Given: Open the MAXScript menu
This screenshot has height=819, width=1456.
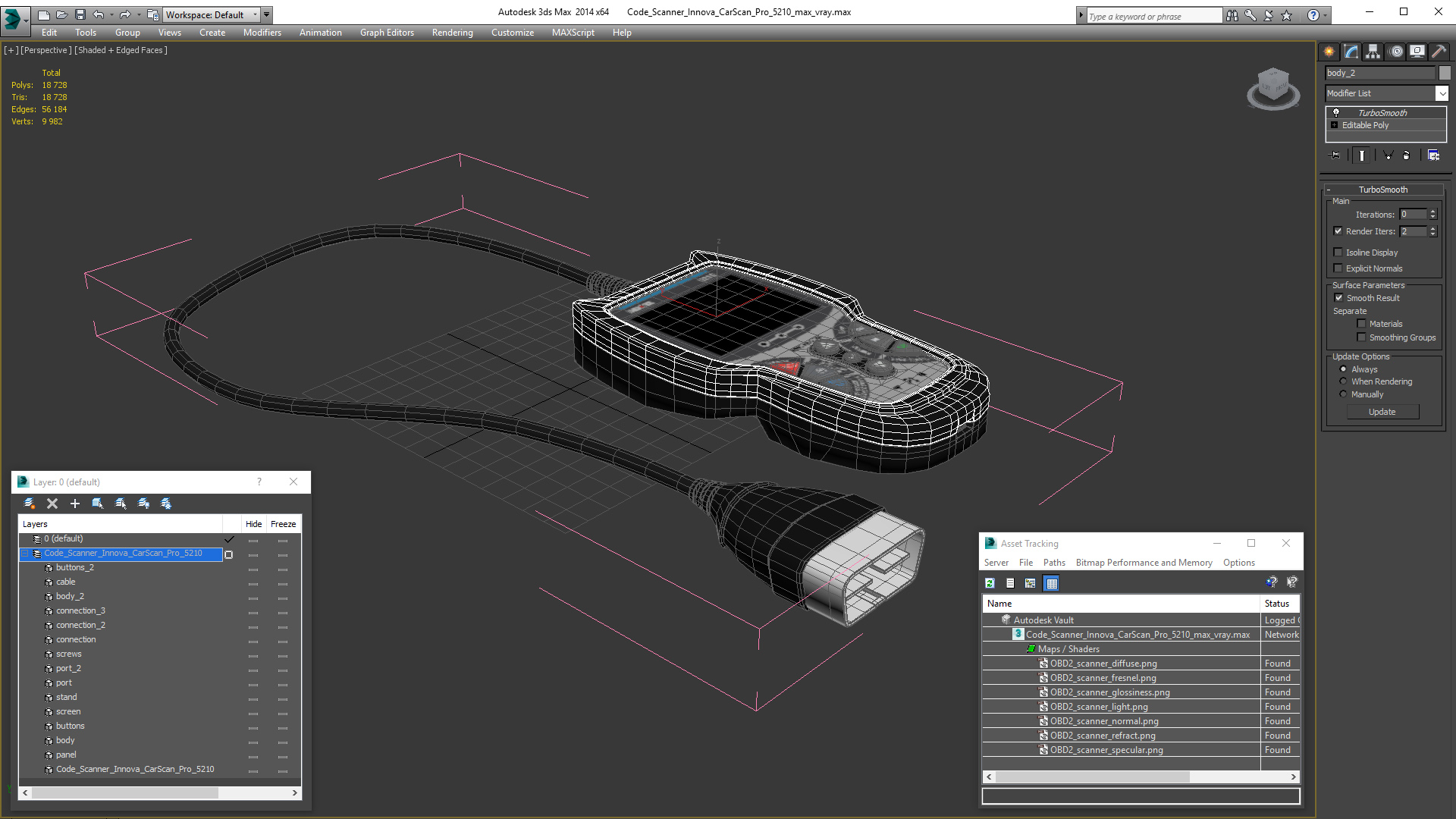Looking at the screenshot, I should point(573,33).
